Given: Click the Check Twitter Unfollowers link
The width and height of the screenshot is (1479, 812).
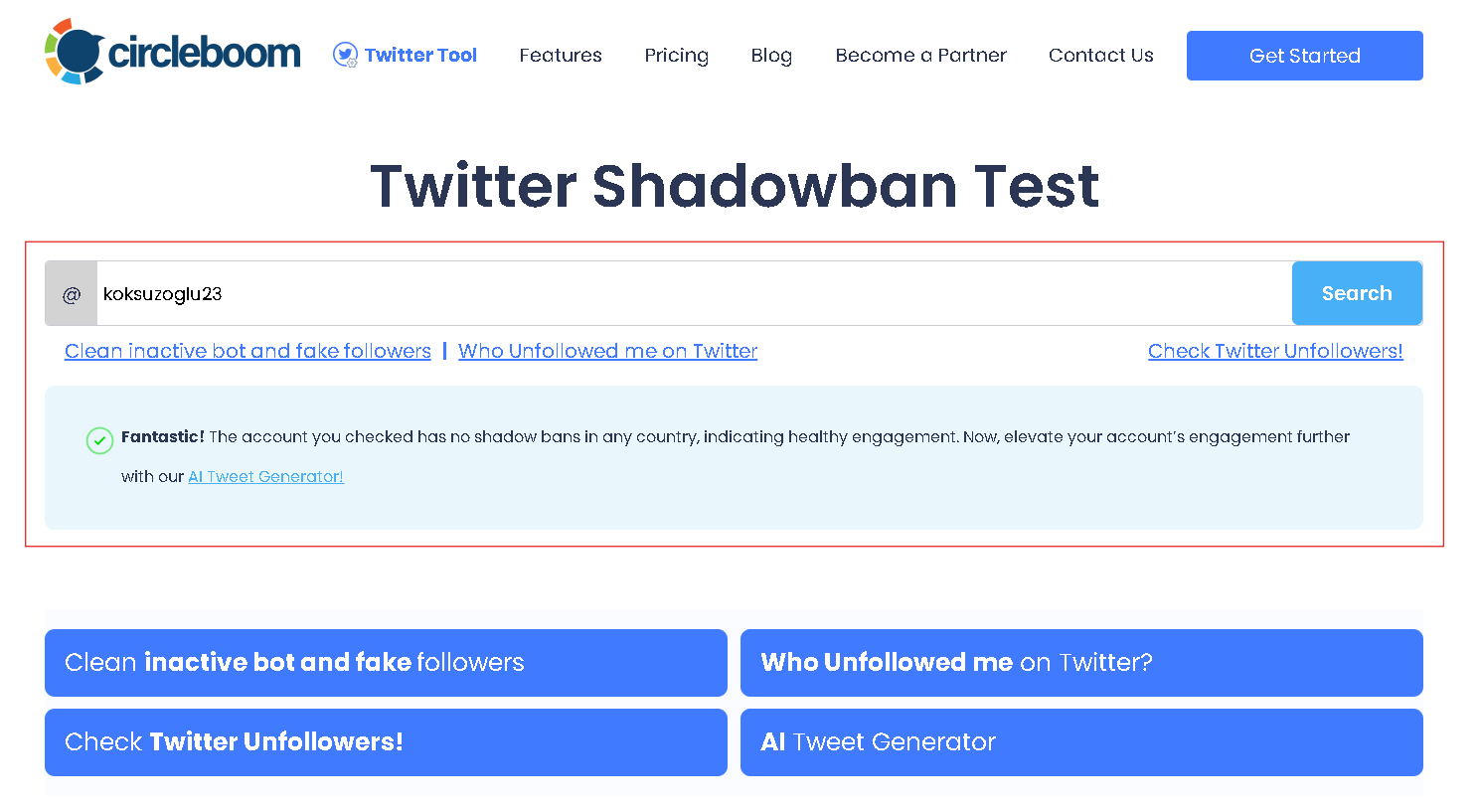Looking at the screenshot, I should coord(1275,351).
